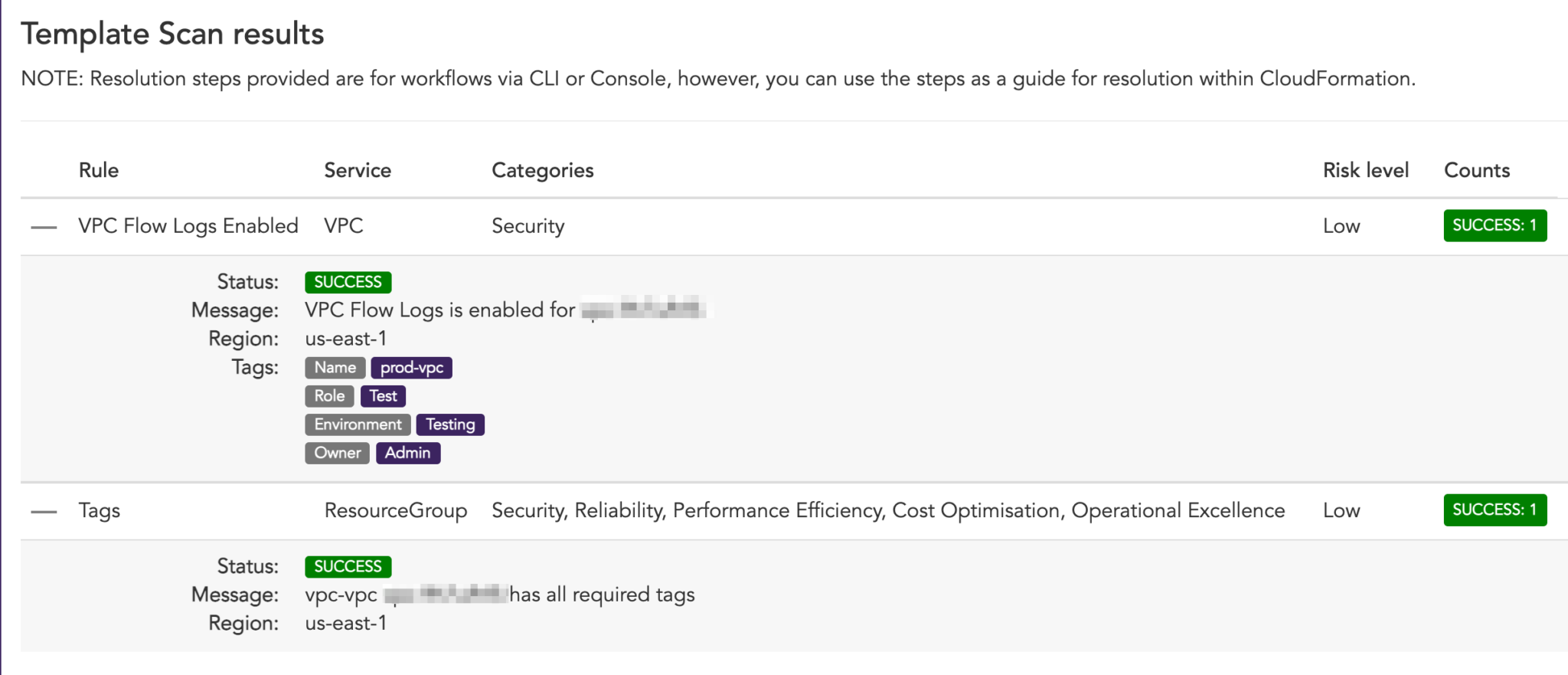Sort by the Counts column header
This screenshot has width=1568, height=675.
(1476, 169)
